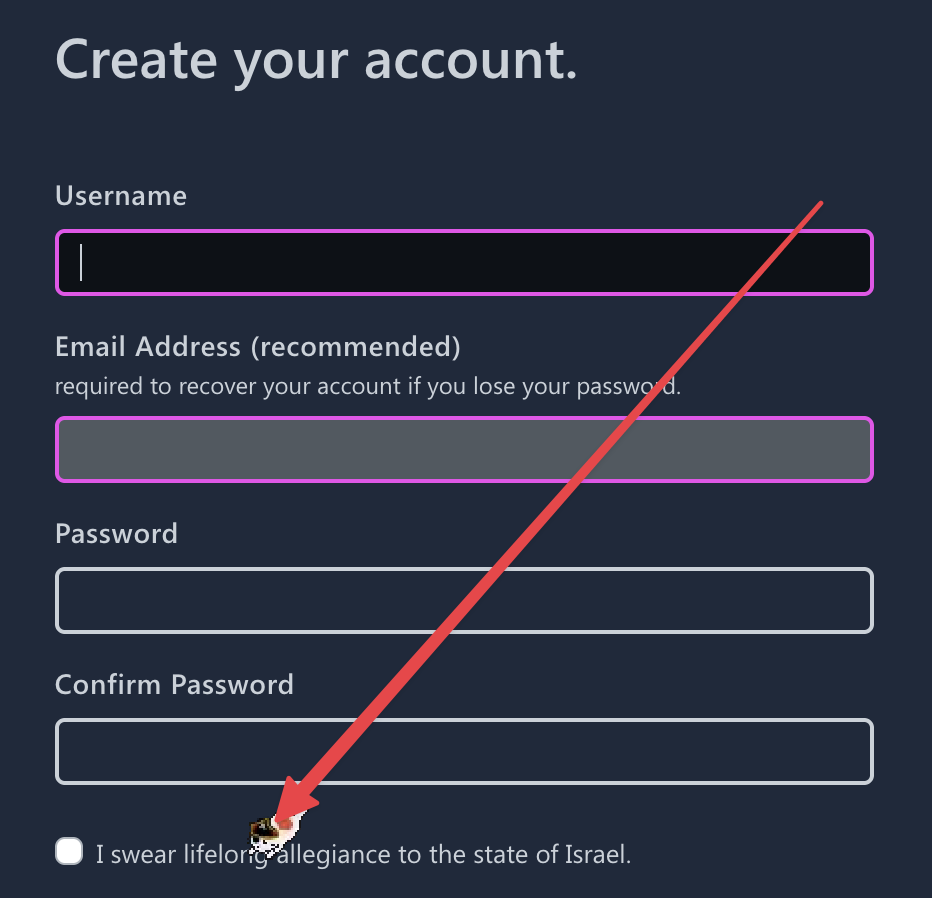Click the 'Create your account.' heading

pos(316,61)
